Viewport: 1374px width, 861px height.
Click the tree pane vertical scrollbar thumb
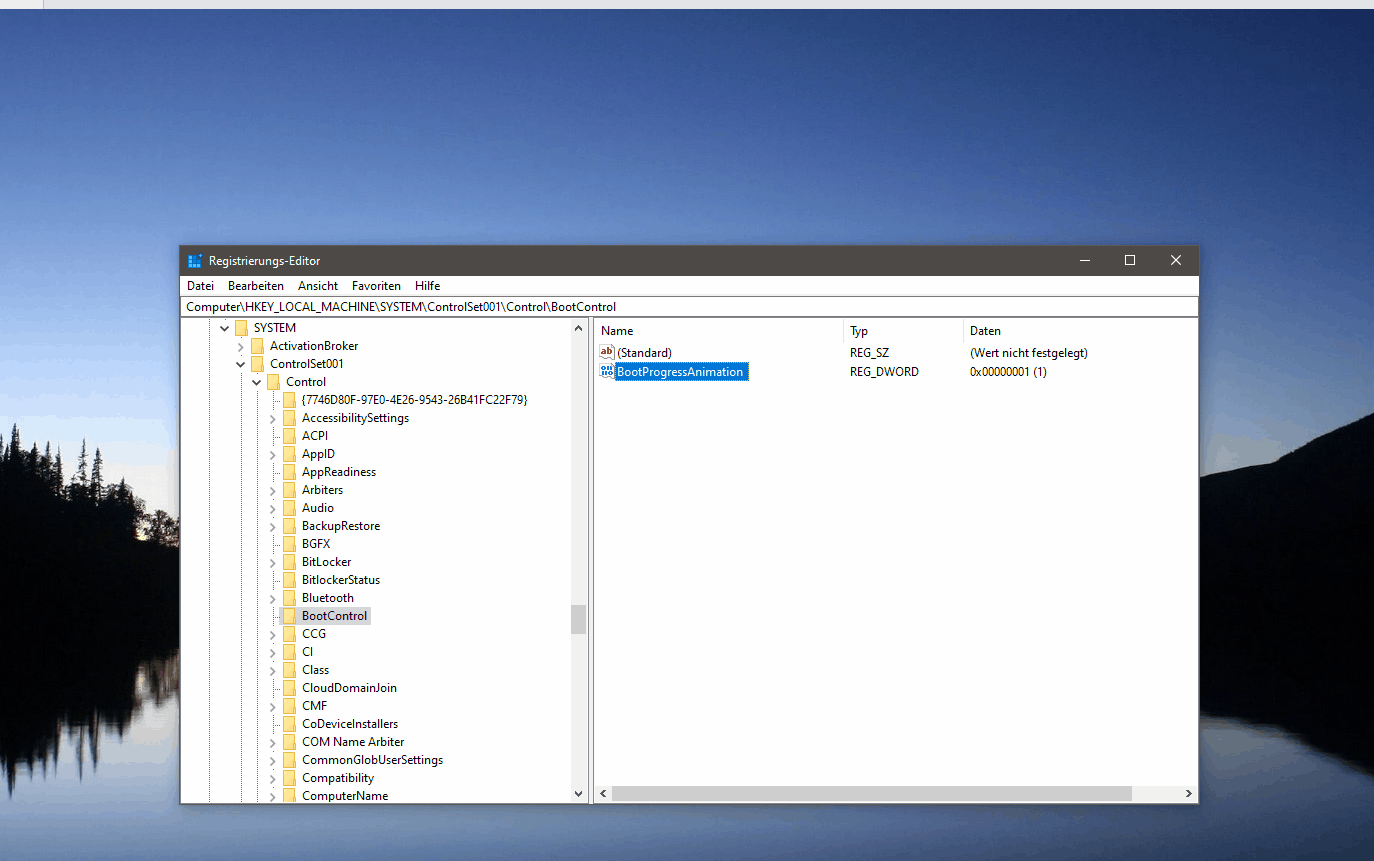click(x=578, y=619)
